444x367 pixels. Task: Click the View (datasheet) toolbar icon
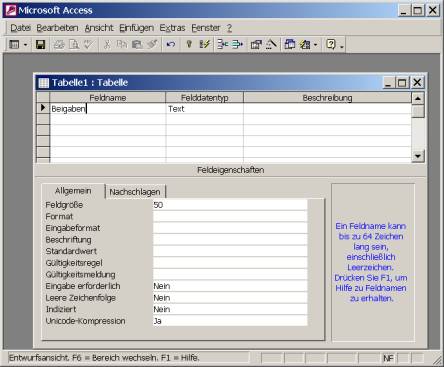(14, 44)
